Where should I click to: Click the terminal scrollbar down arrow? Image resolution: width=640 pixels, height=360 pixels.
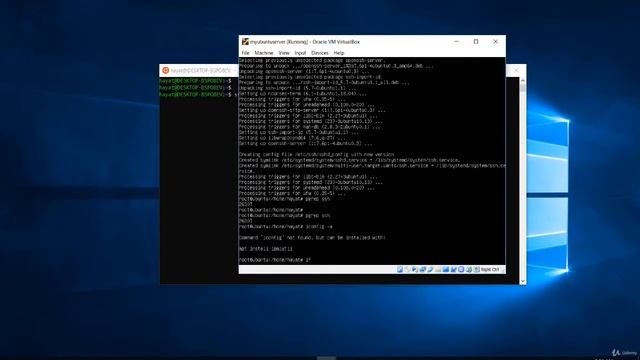522,281
